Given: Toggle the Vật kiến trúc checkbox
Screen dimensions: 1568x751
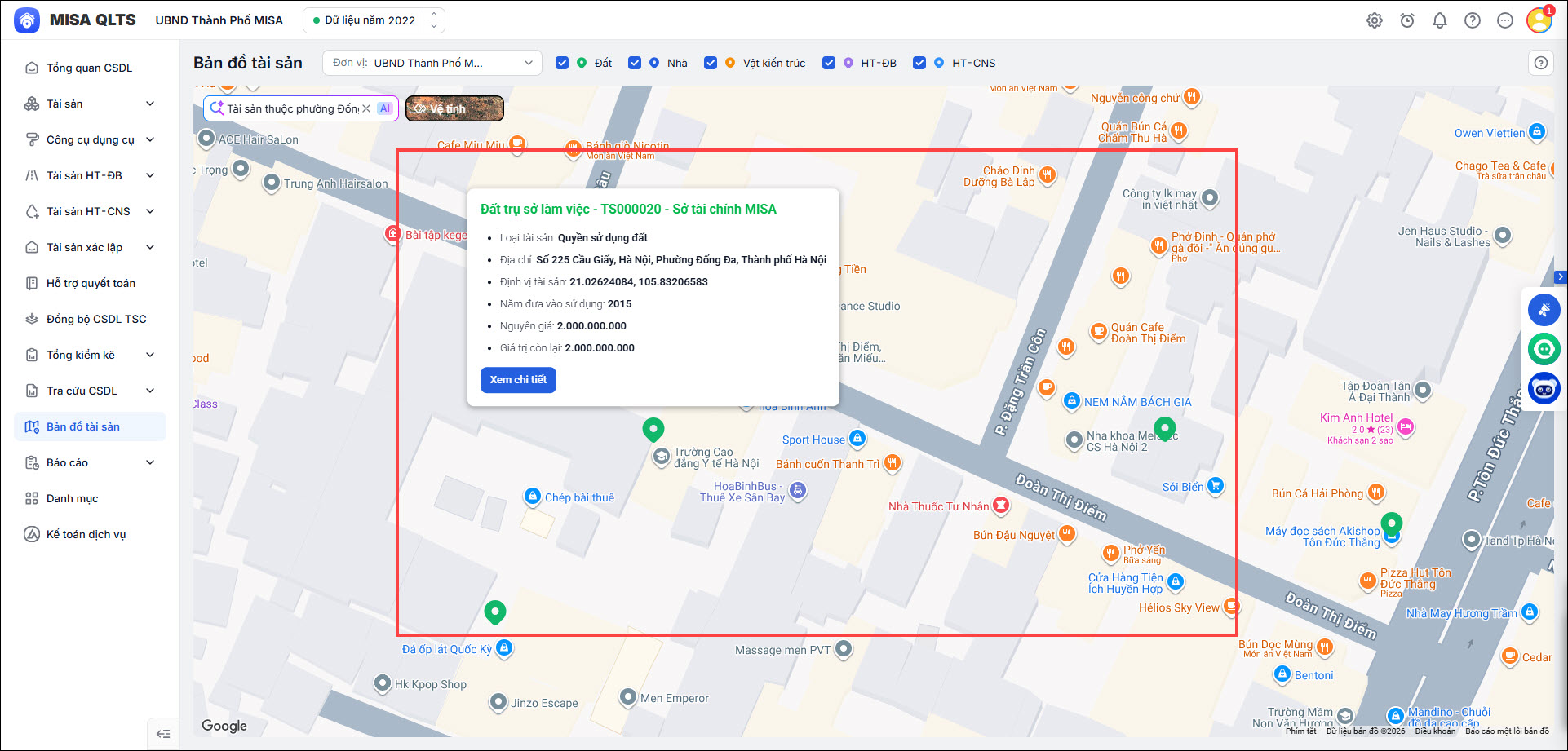Looking at the screenshot, I should (x=711, y=63).
